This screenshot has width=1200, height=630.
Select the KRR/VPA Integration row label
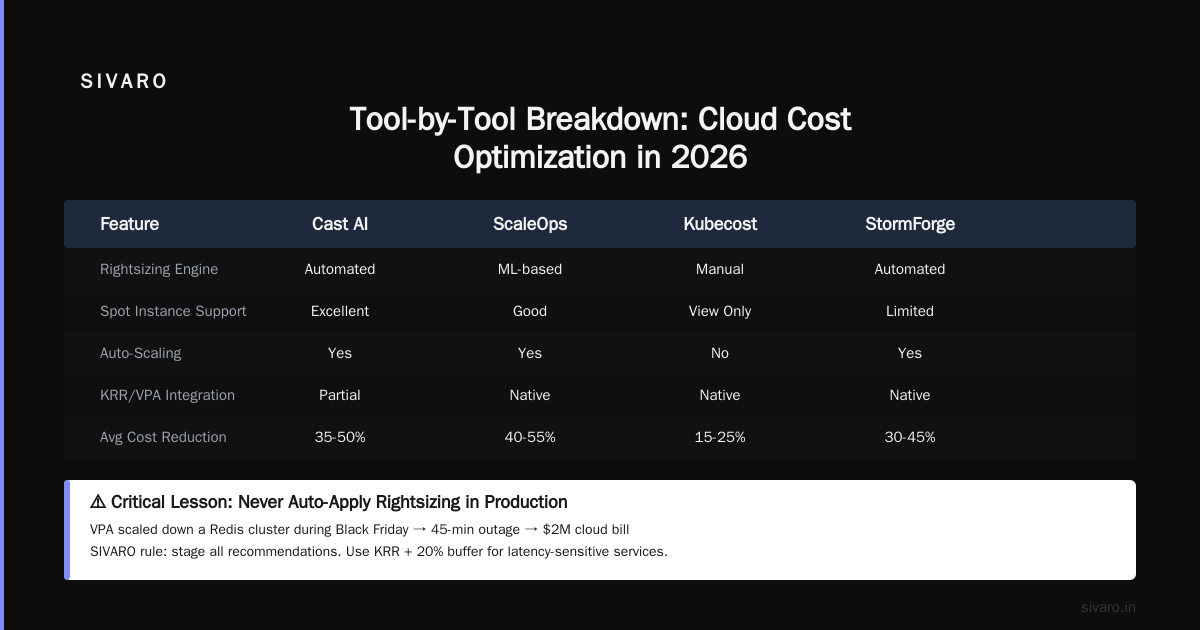click(167, 395)
